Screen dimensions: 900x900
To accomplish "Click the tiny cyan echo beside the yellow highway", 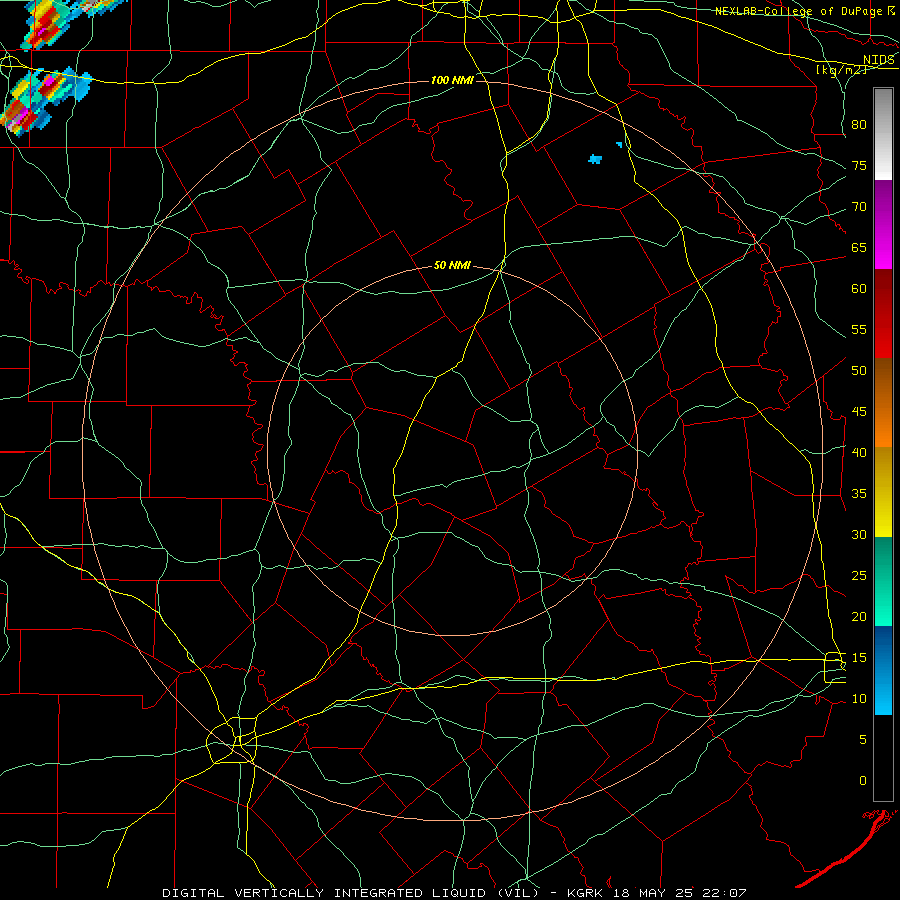I will tap(619, 145).
